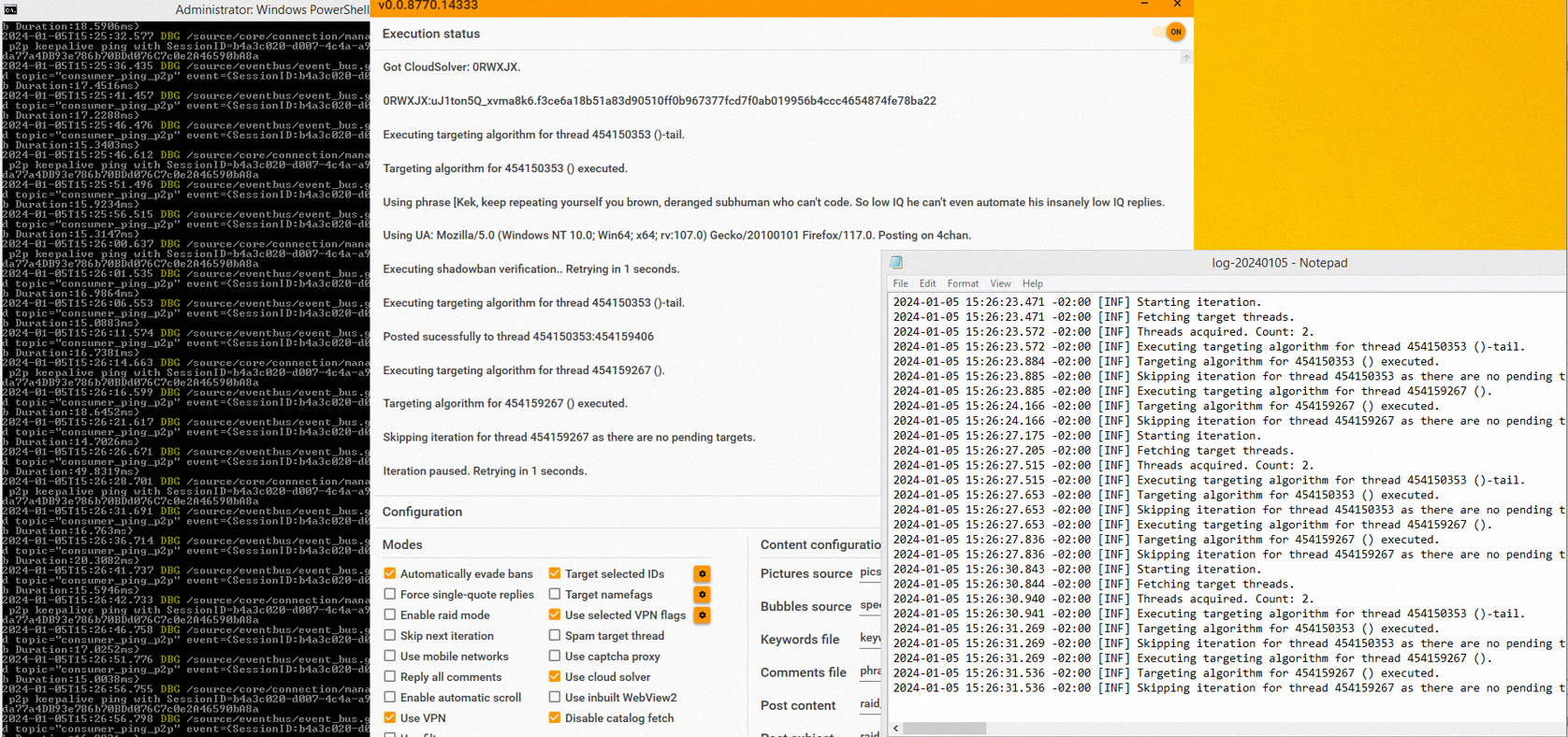Click 'Posted sucessfully to thread 454150353:454159406'
Image resolution: width=1568 pixels, height=737 pixels.
(518, 337)
